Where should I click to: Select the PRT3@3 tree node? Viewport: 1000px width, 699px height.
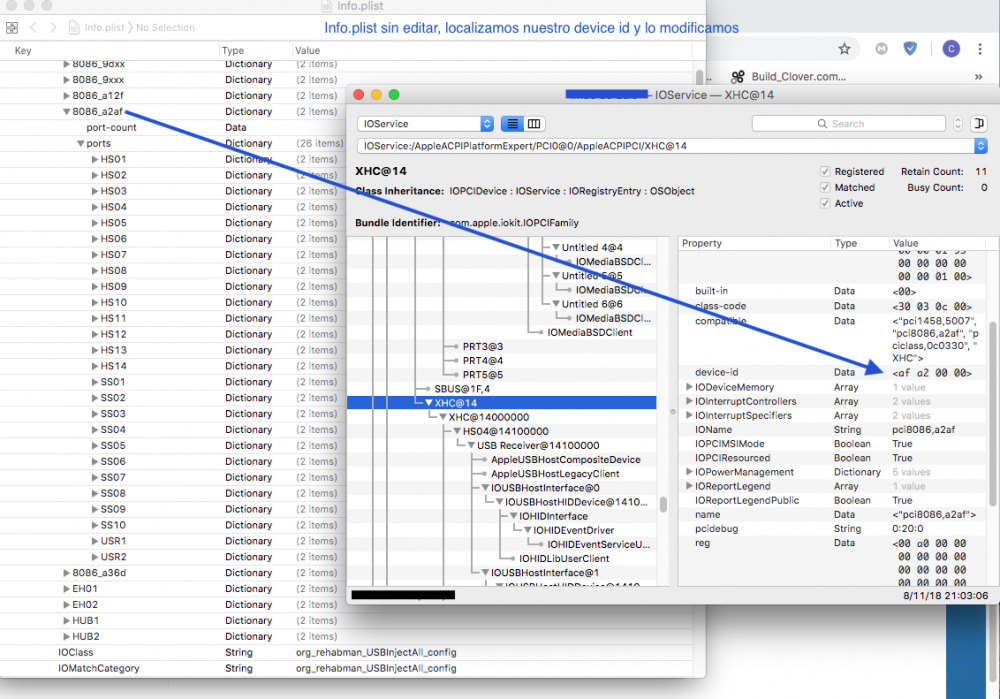483,346
